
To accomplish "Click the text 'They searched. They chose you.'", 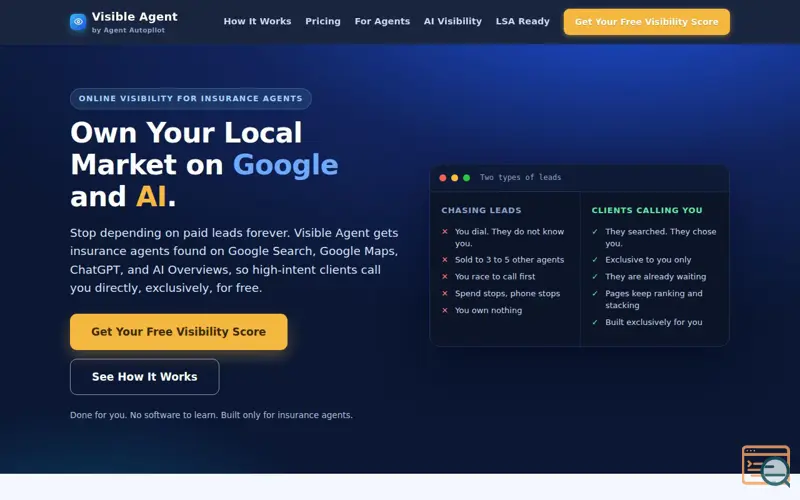I will point(661,237).
